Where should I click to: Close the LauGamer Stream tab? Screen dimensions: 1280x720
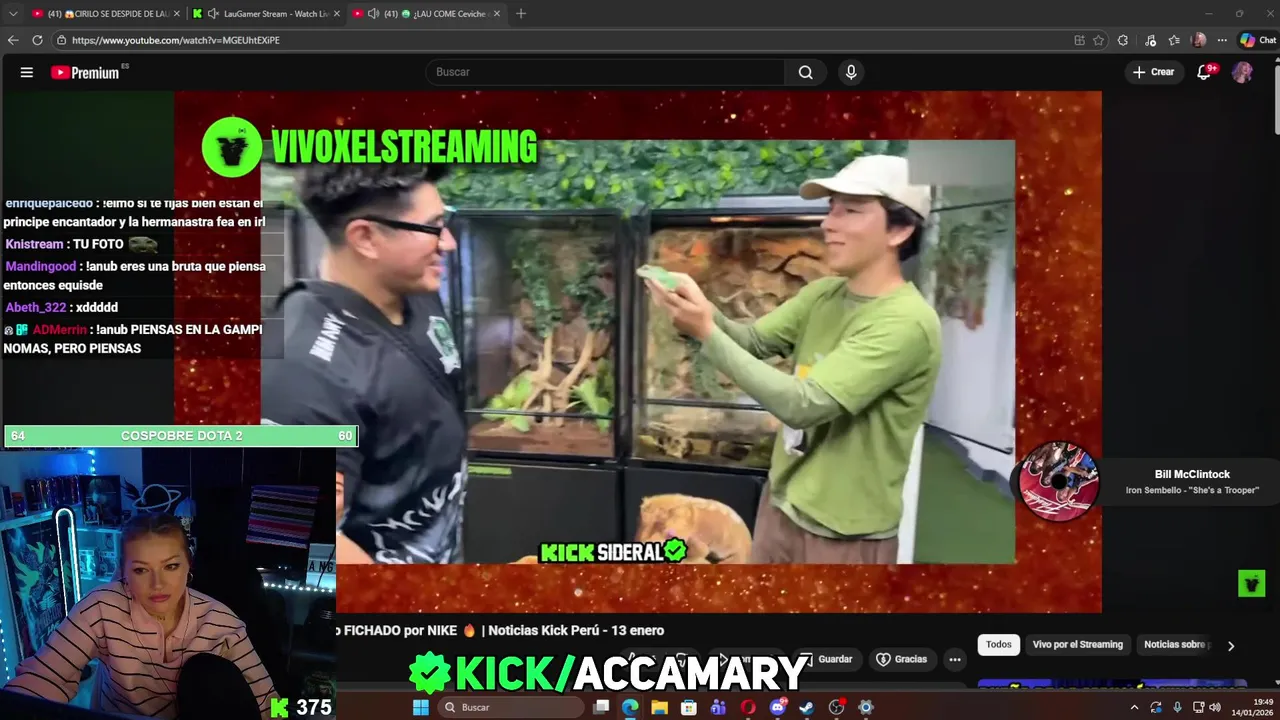tap(336, 14)
